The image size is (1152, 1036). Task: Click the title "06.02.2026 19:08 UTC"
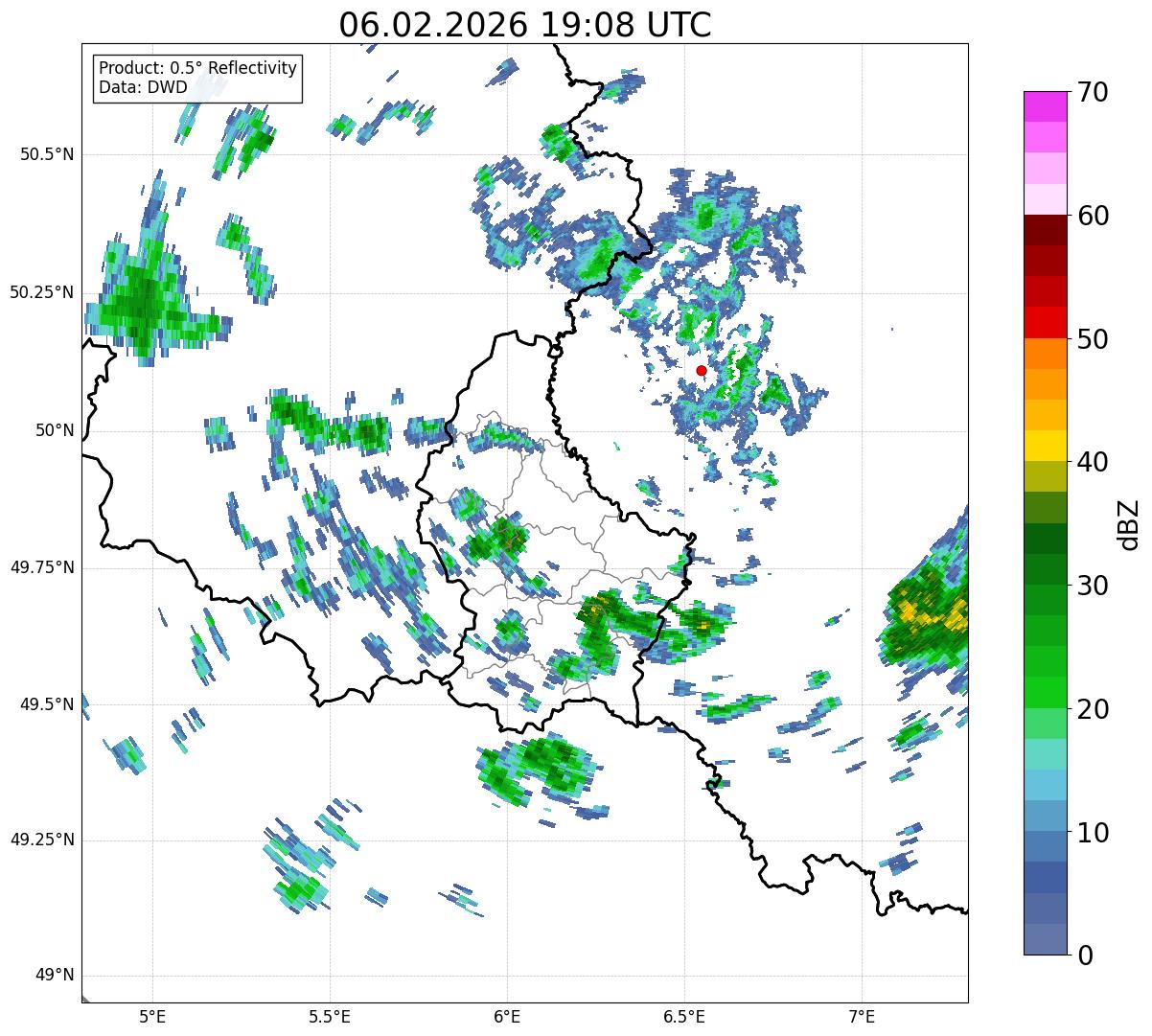[x=525, y=25]
